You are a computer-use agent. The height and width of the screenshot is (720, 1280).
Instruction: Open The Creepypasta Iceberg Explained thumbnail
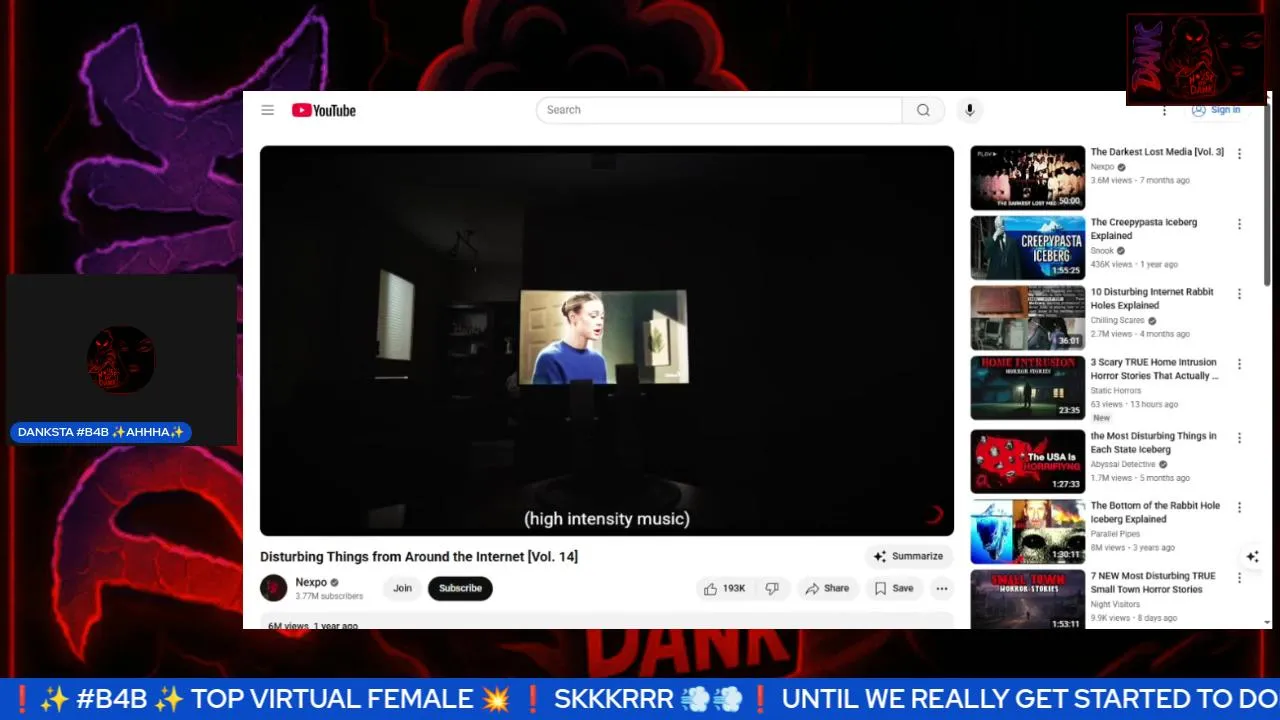[x=1027, y=248]
